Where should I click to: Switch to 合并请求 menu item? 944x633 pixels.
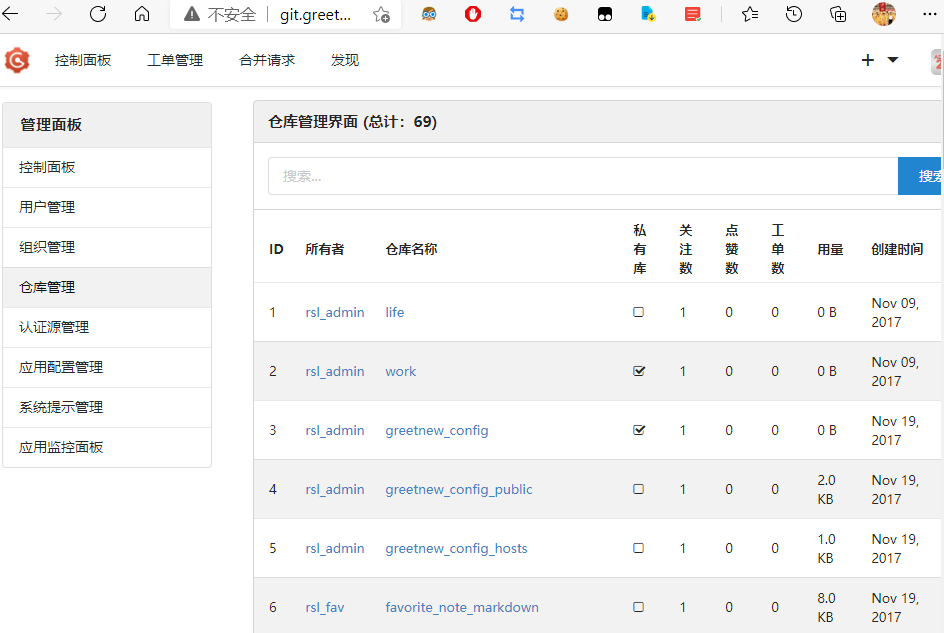265,59
